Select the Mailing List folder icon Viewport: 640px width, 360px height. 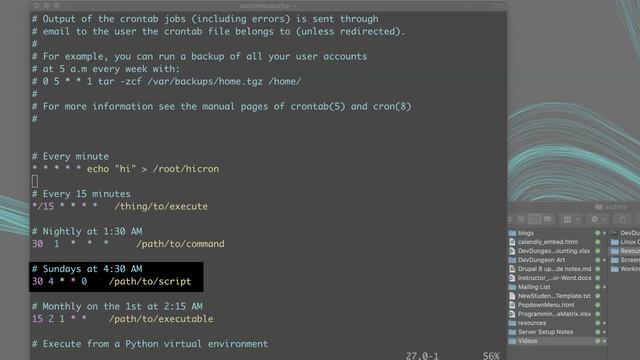512,287
